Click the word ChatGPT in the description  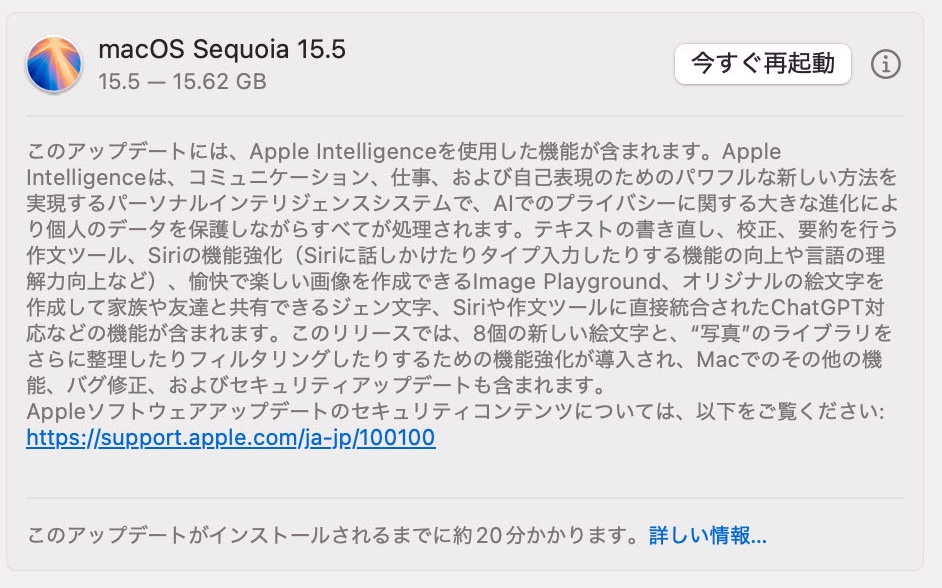(x=816, y=307)
